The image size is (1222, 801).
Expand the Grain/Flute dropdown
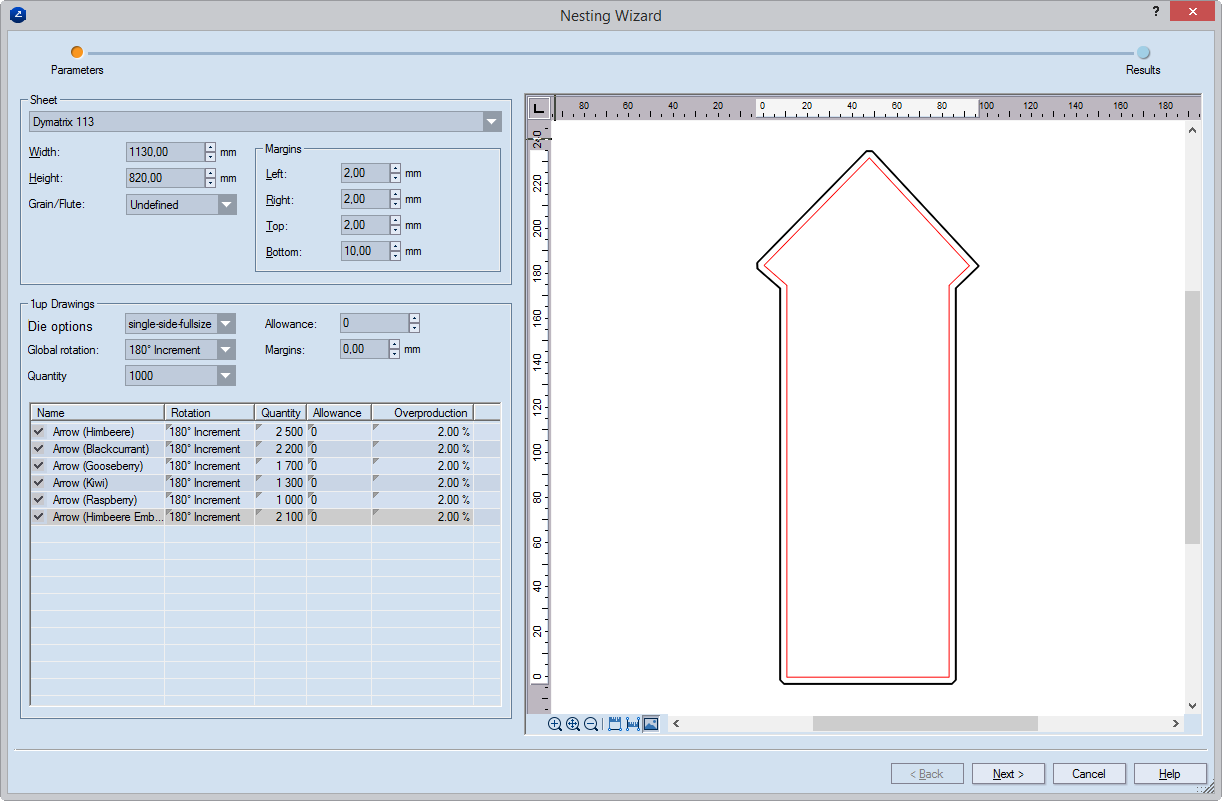point(227,205)
